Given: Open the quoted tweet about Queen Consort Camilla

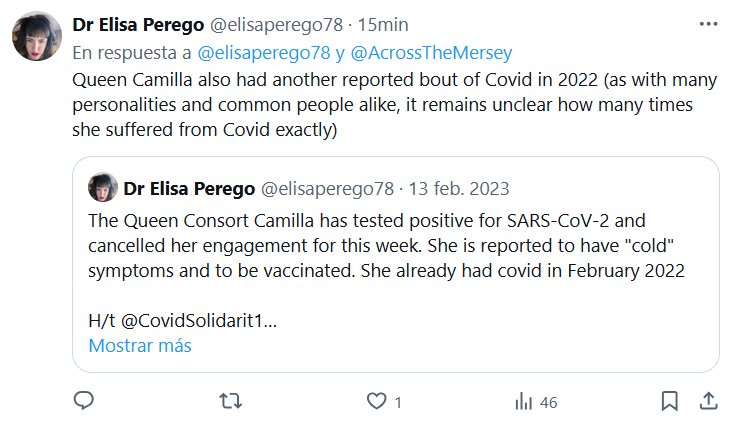Looking at the screenshot, I should click(395, 245).
